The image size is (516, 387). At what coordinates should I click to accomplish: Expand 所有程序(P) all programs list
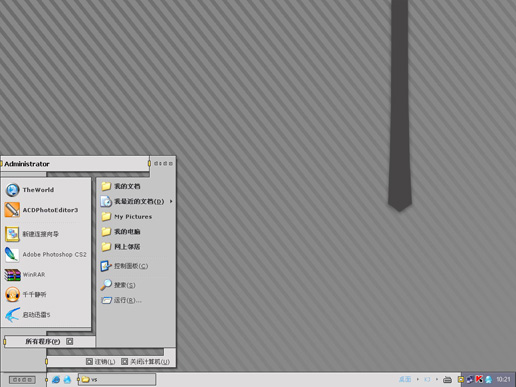(49, 342)
